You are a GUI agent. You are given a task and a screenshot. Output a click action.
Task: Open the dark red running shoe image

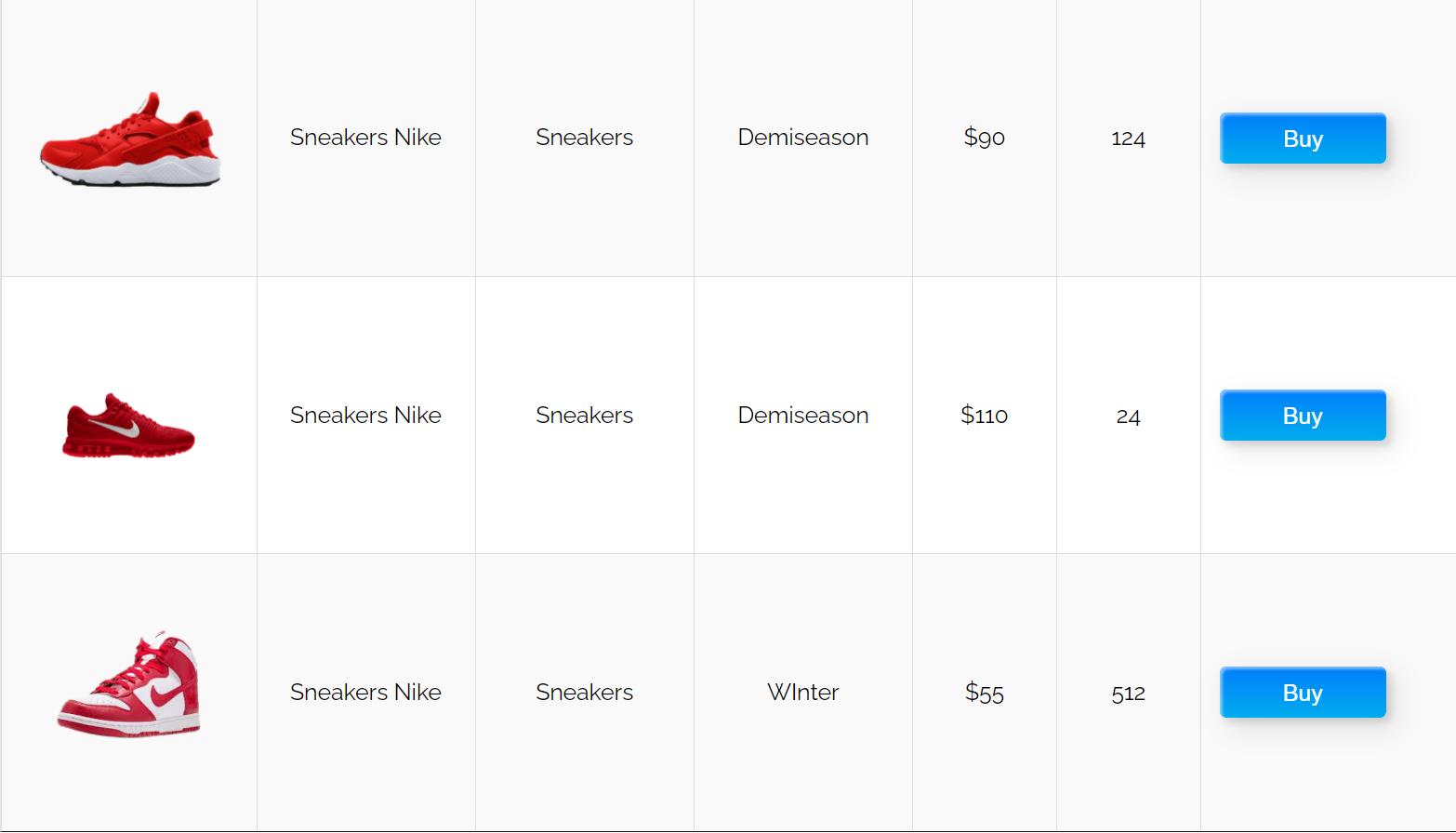tap(128, 426)
